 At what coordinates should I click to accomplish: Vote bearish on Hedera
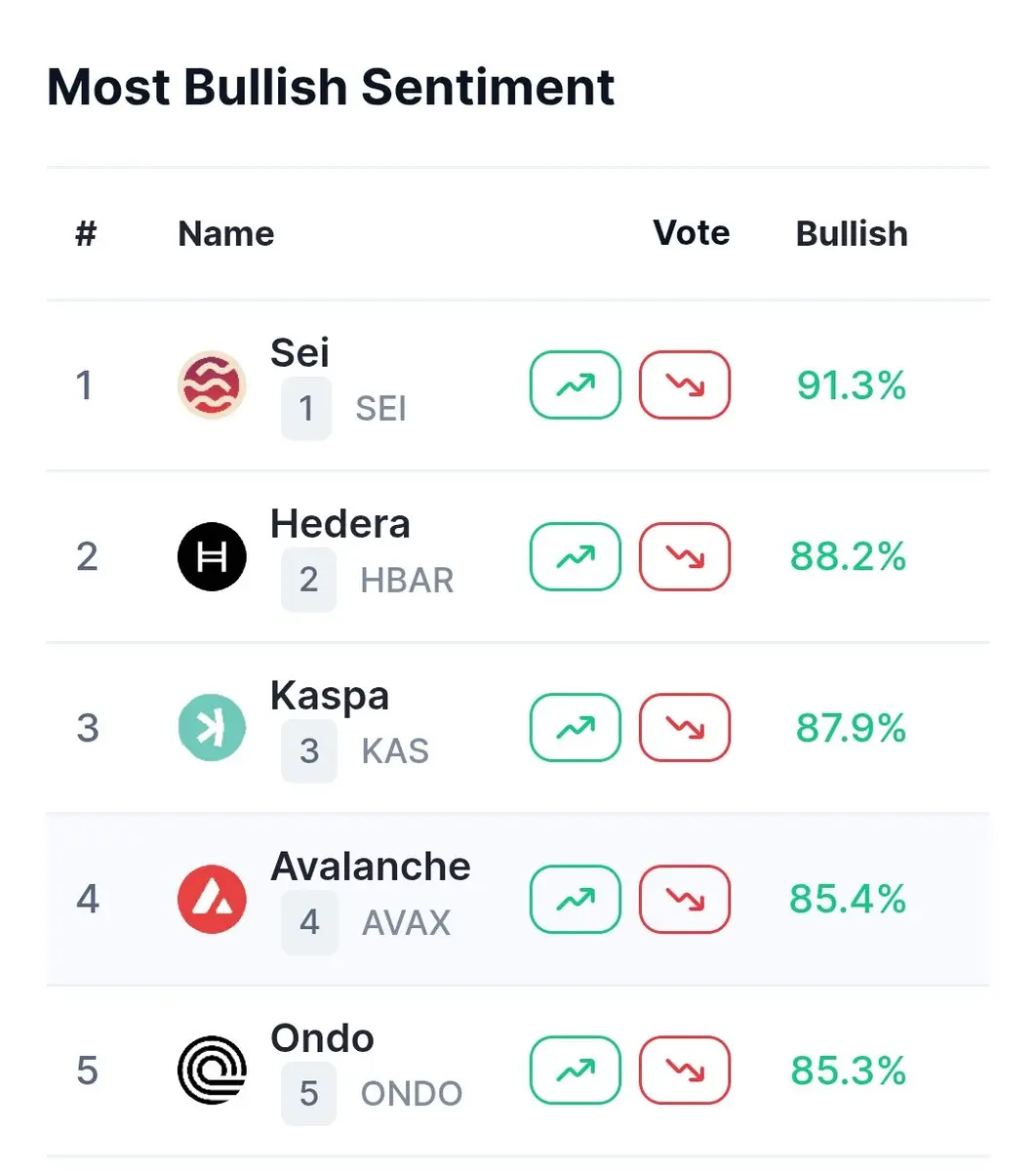685,557
